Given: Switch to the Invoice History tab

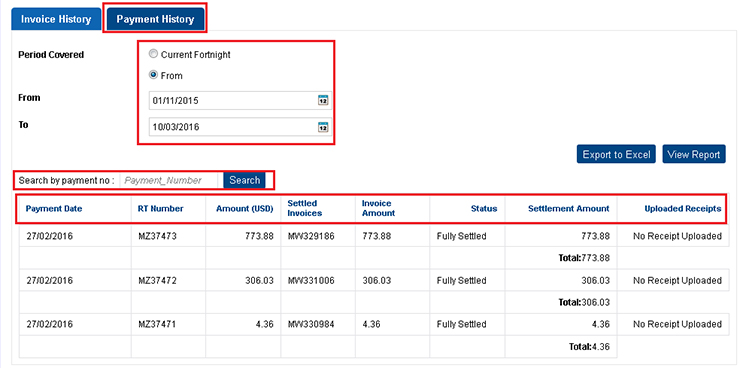Looking at the screenshot, I should pyautogui.click(x=56, y=19).
